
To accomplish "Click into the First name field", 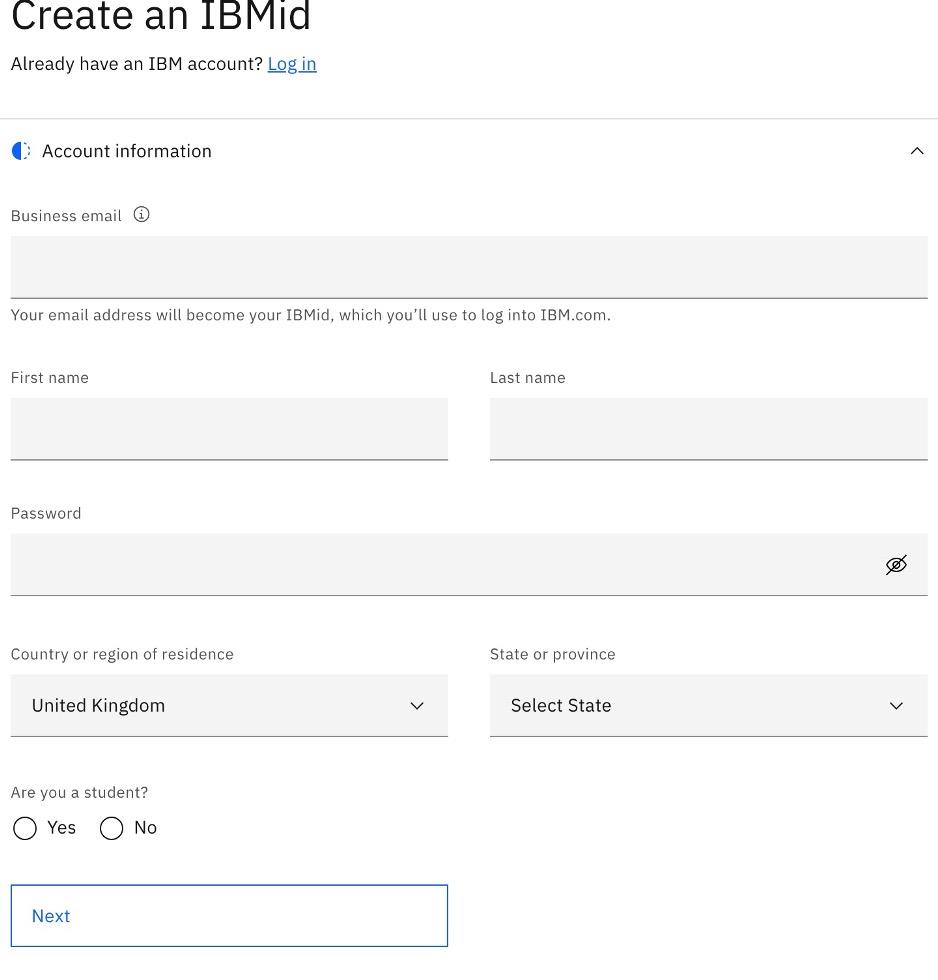I will [x=229, y=429].
